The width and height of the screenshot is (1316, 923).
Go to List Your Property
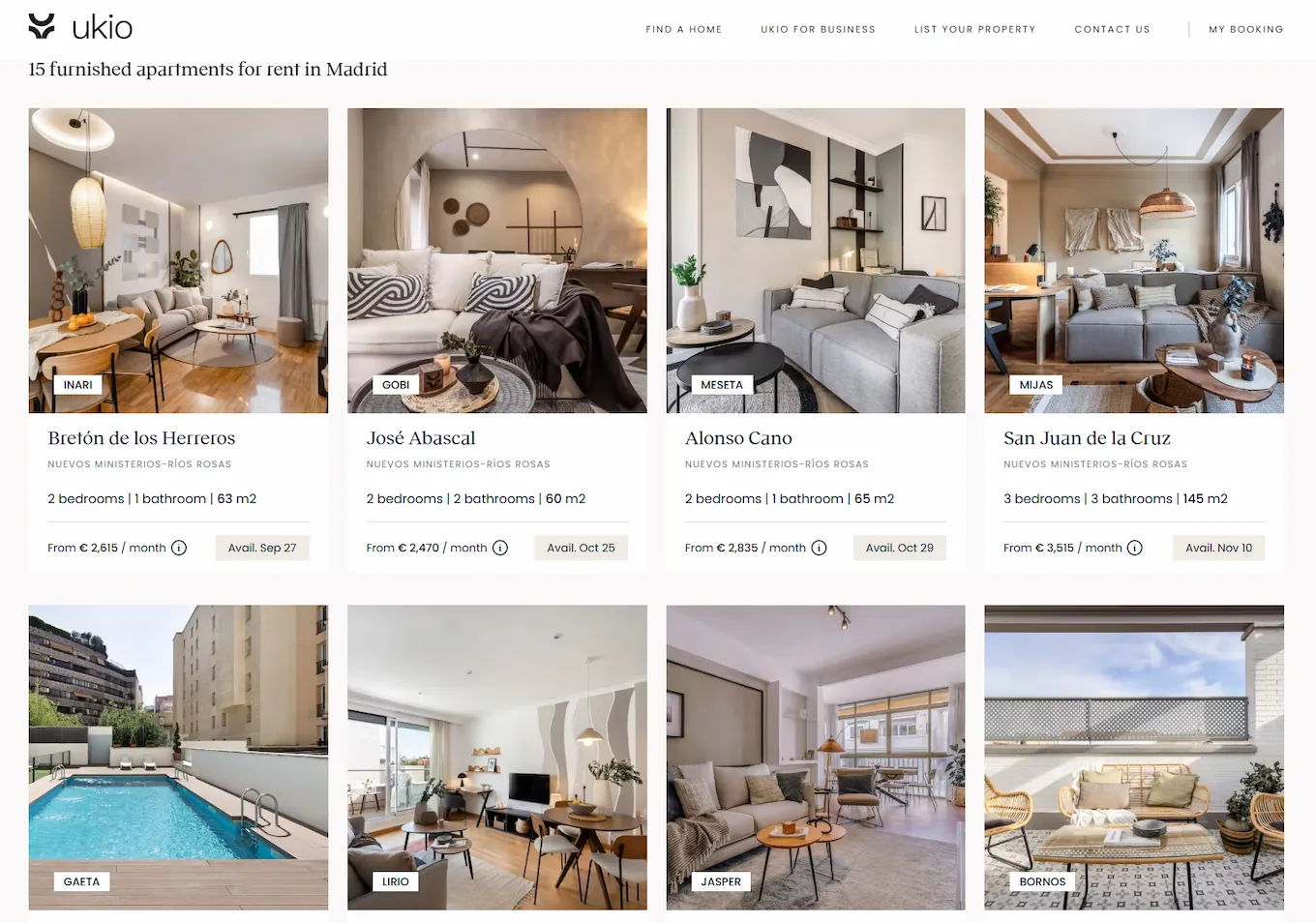pyautogui.click(x=974, y=29)
